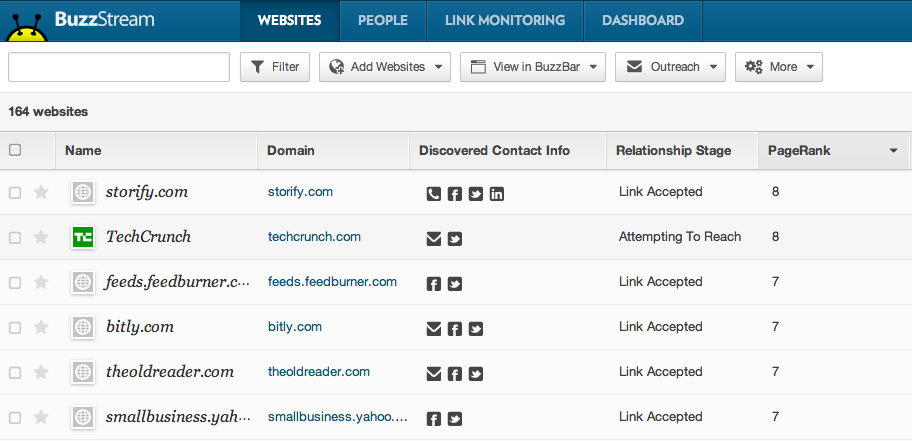912x441 pixels.
Task: Tick the select-all checkbox in table header
Action: point(15,150)
